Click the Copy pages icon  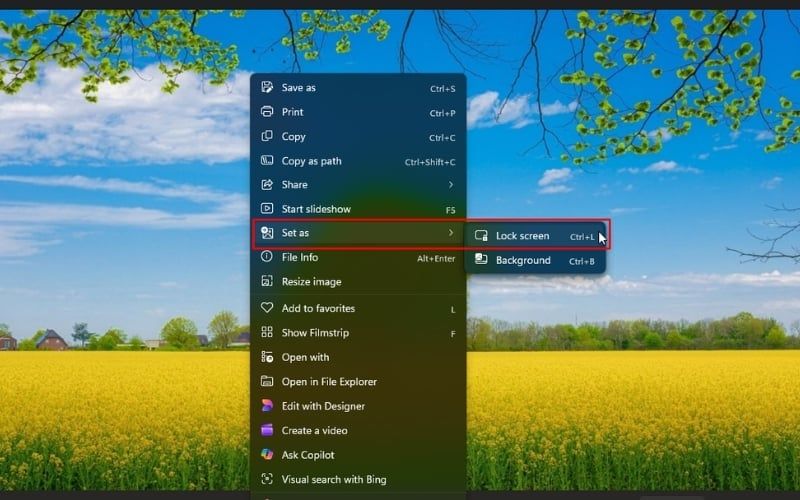[267, 136]
